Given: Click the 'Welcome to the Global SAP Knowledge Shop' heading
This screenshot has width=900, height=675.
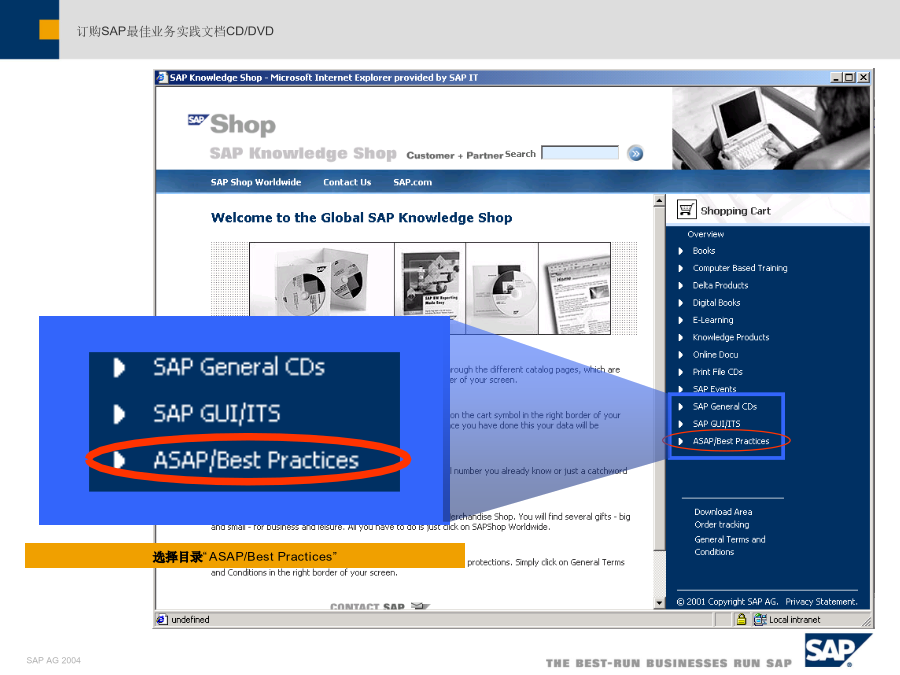Looking at the screenshot, I should point(362,218).
